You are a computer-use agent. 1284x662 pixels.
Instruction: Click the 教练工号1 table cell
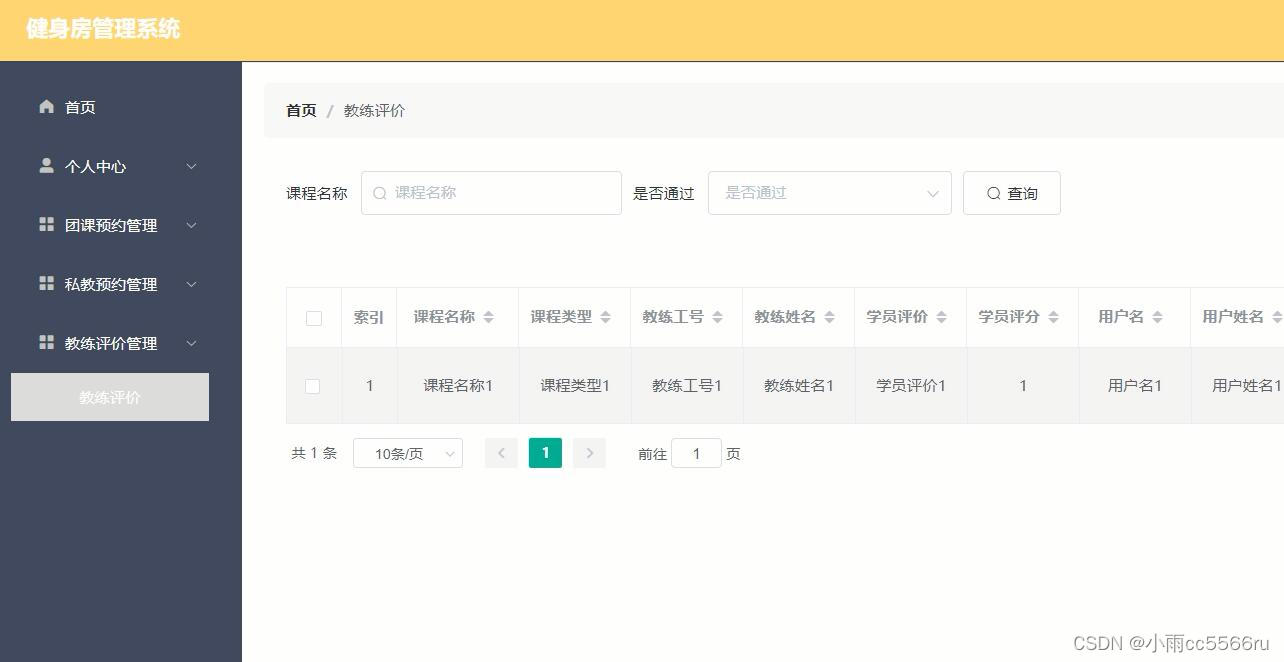[x=687, y=385]
